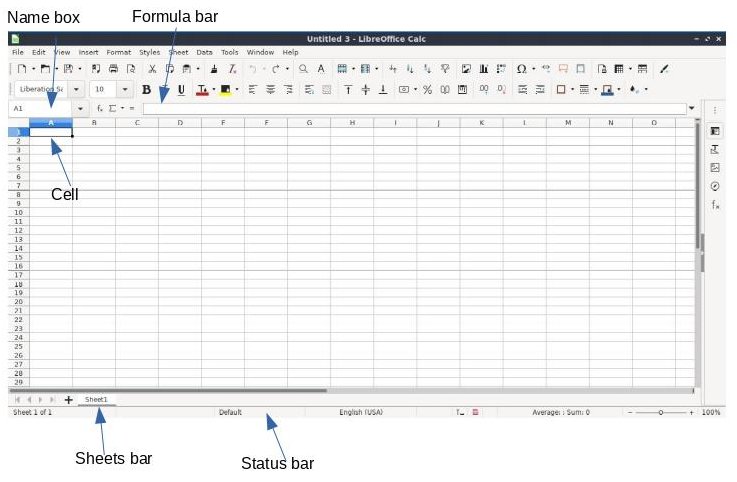Open the Borders dropdown arrow
Viewport: 737px width, 482px height.
[572, 89]
